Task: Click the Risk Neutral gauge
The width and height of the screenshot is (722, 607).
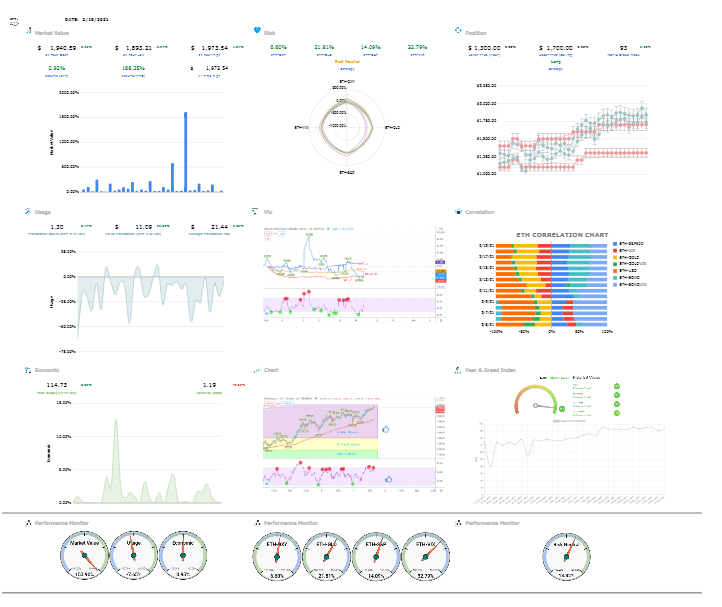Action: point(566,556)
